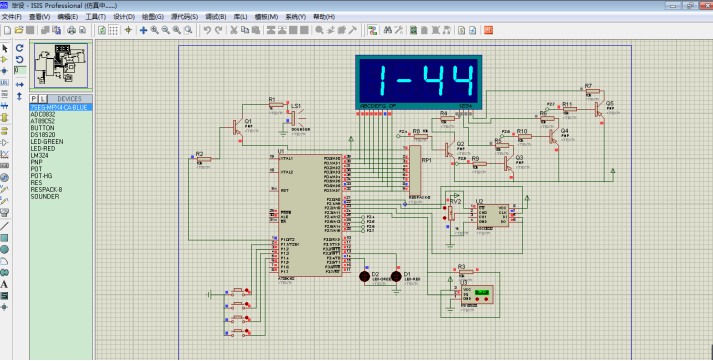
Task: Toggle the wire auto-router button
Action: tap(372, 30)
